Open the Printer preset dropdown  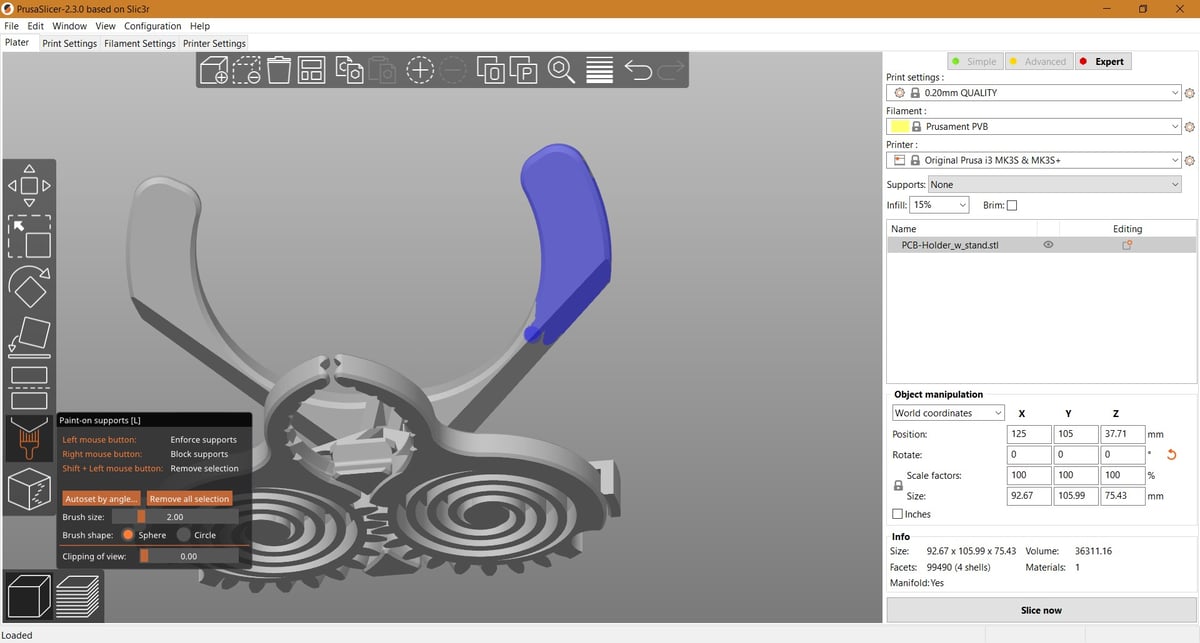click(1033, 160)
